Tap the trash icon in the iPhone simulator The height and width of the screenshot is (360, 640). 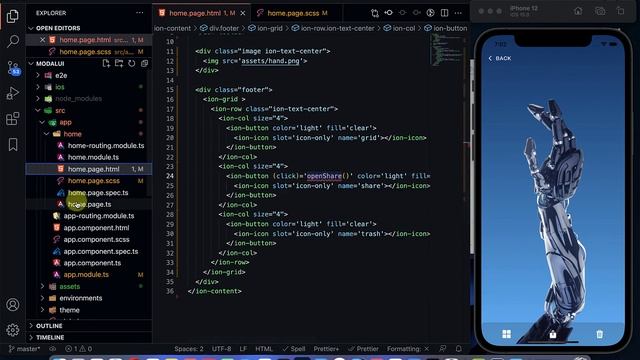(599, 334)
